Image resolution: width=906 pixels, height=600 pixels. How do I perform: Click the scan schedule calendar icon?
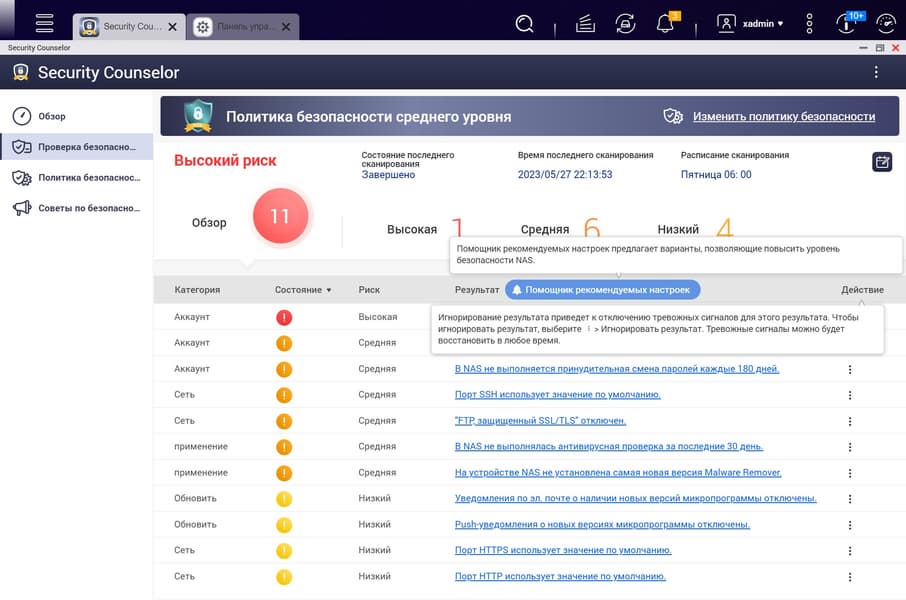[x=881, y=162]
